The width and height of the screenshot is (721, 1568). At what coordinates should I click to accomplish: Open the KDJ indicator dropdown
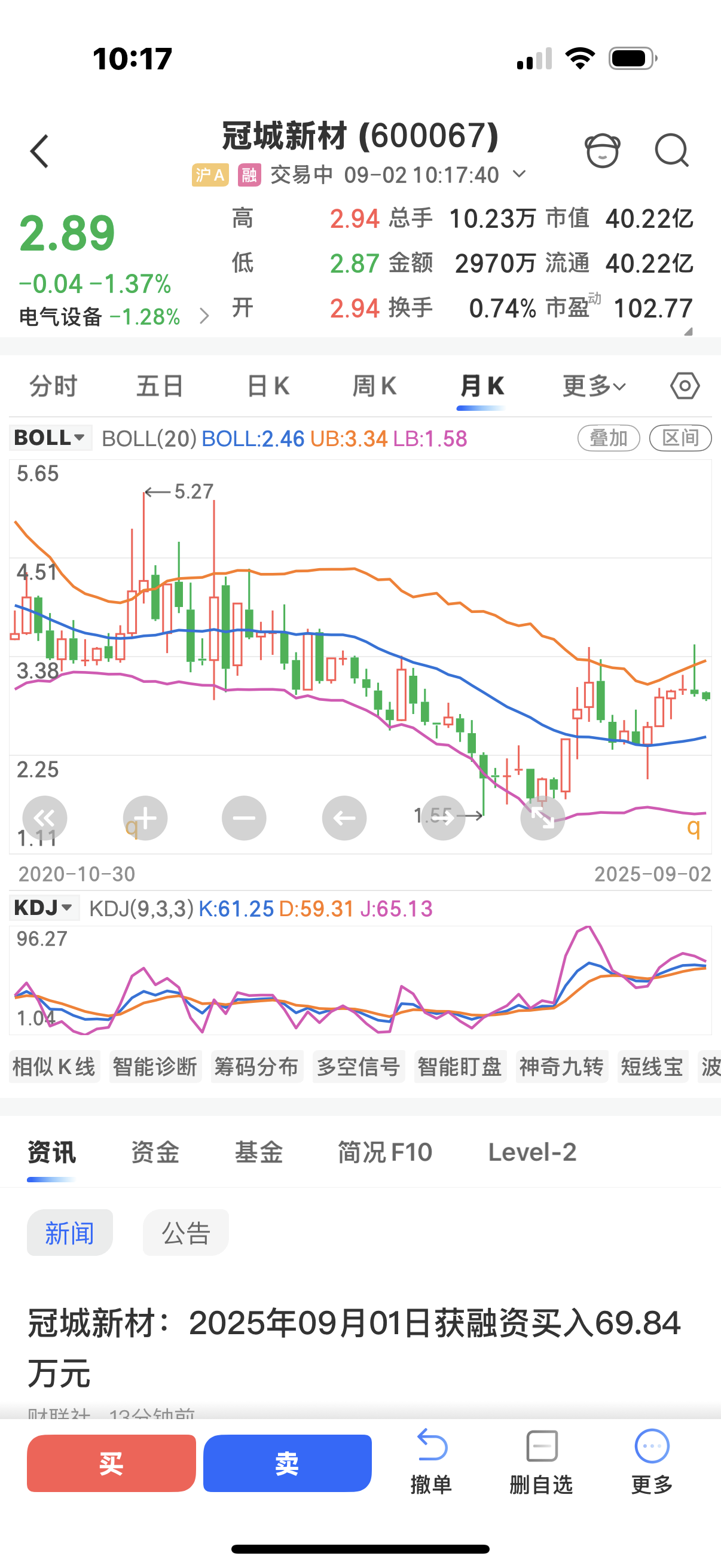[44, 908]
